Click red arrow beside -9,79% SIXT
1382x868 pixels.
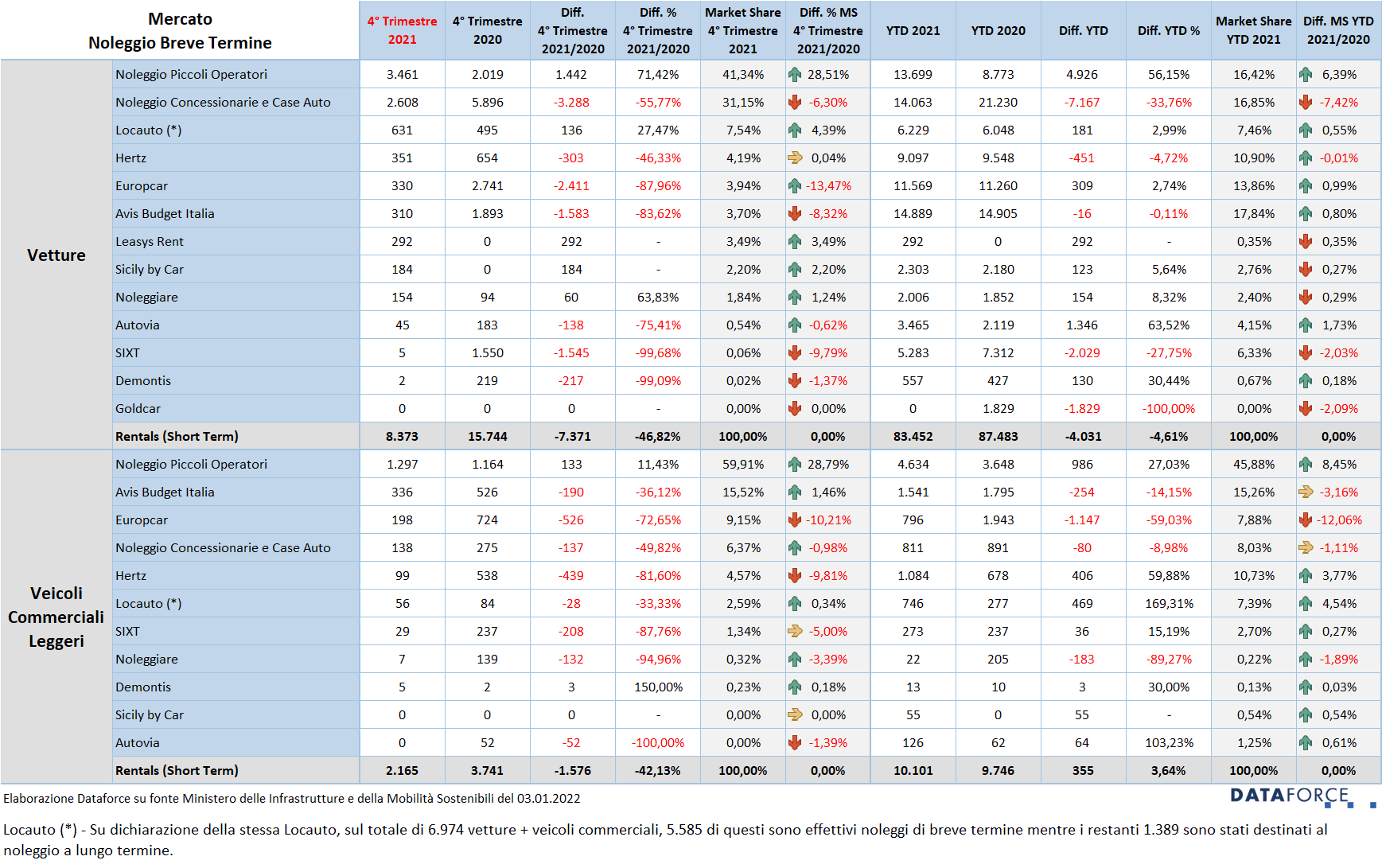pos(795,353)
